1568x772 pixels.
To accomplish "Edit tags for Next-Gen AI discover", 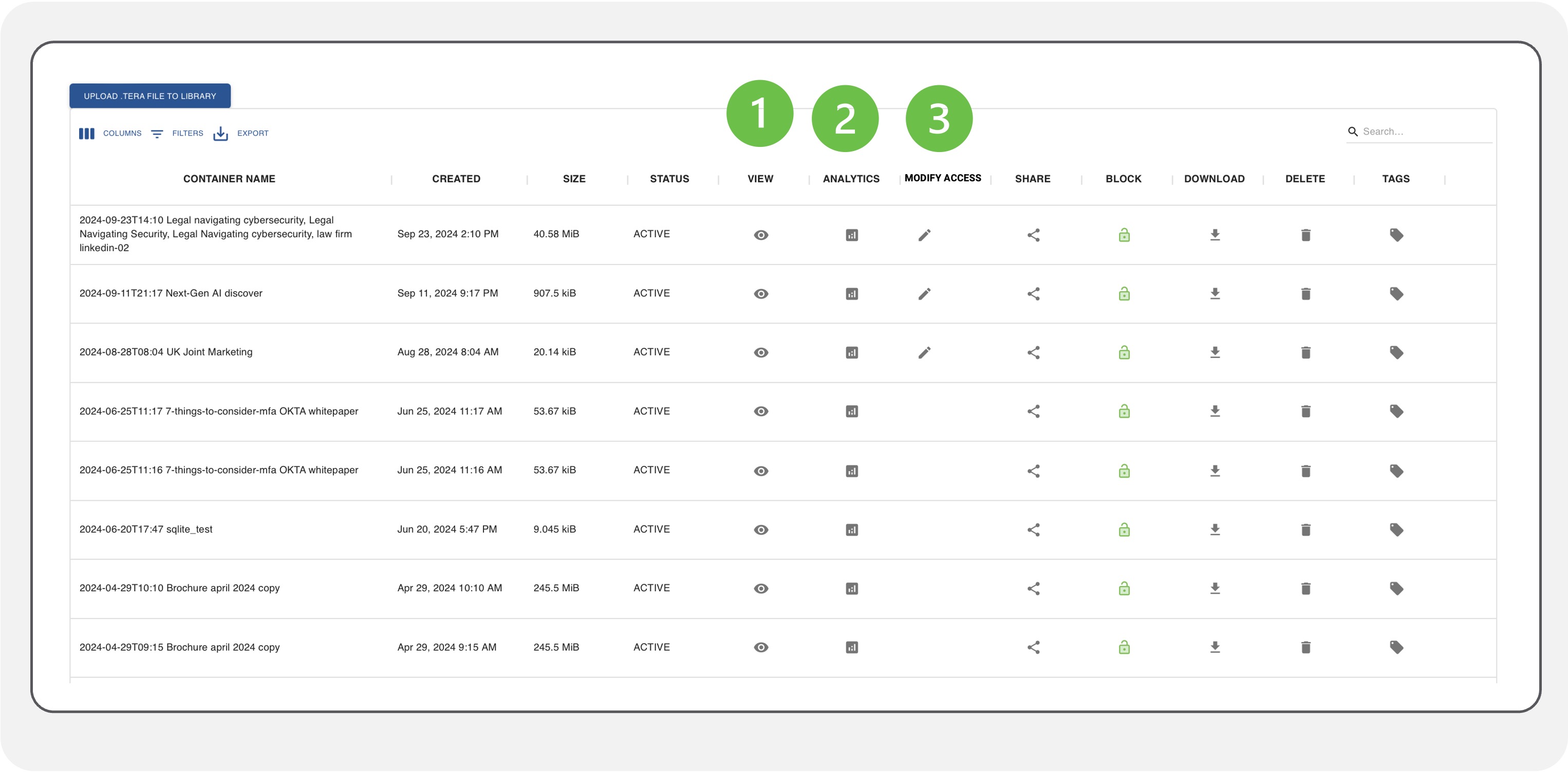I will point(1396,294).
